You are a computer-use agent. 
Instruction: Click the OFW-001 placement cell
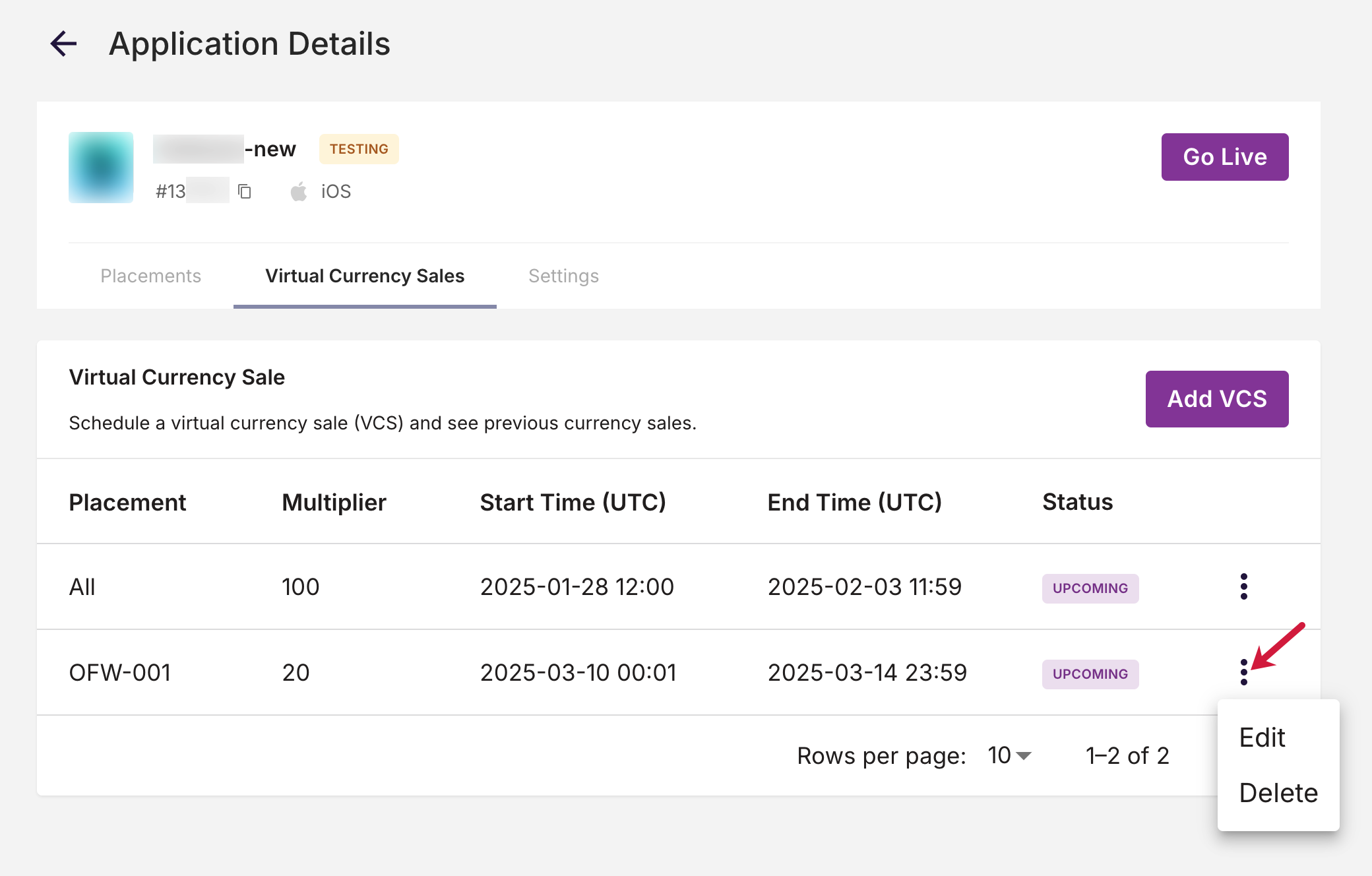pos(120,673)
